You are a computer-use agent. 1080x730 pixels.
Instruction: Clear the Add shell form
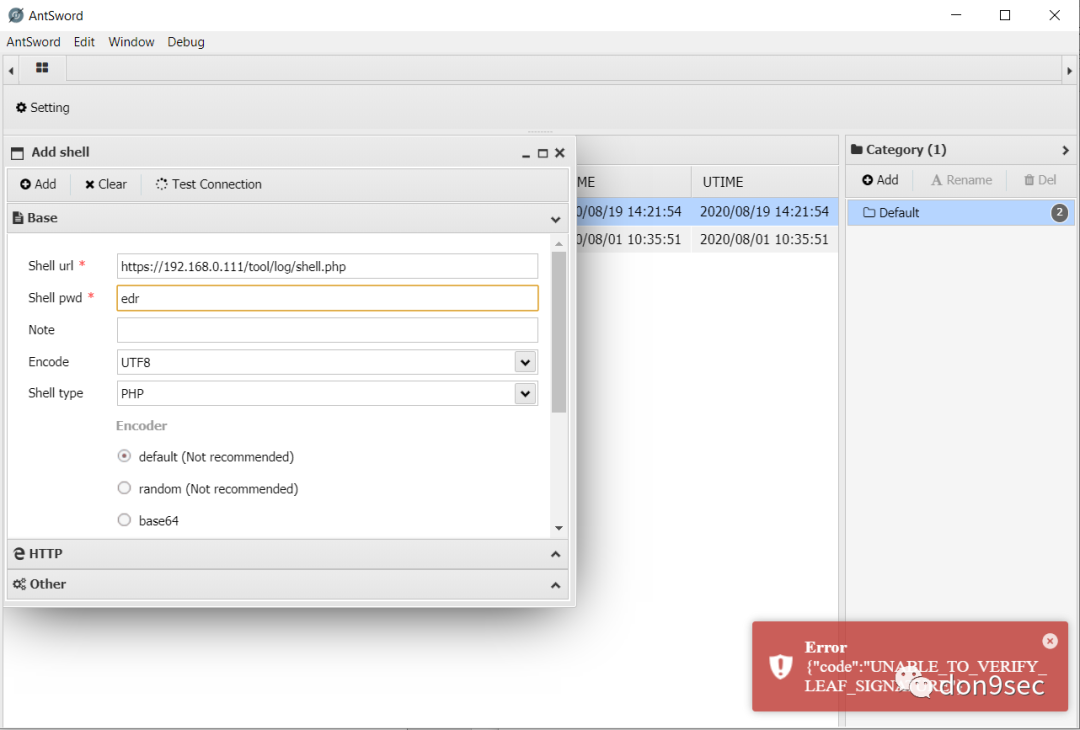(x=105, y=184)
